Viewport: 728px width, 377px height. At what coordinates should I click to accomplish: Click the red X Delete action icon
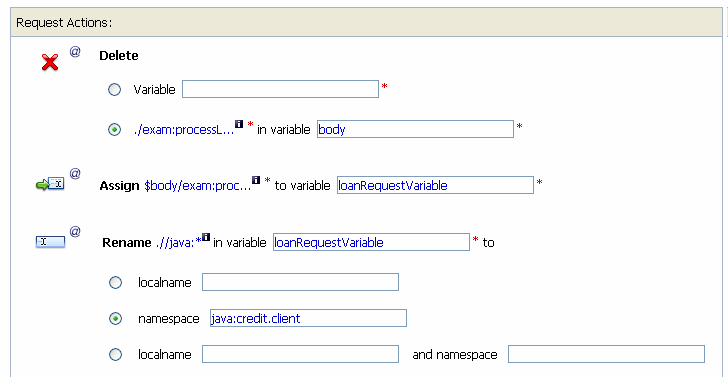coord(50,62)
